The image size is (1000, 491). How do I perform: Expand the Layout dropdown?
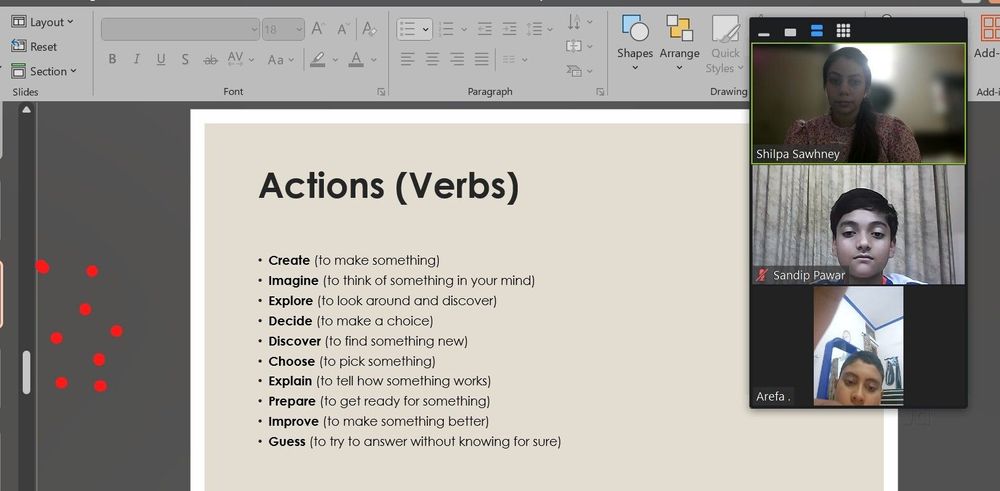coord(42,22)
